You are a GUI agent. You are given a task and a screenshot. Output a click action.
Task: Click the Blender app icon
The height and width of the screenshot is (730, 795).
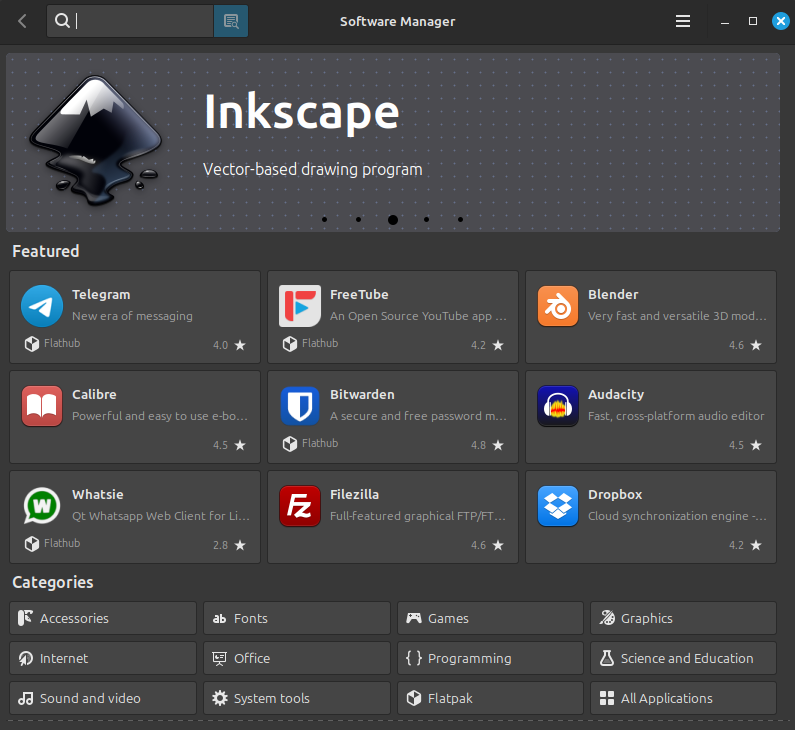[x=558, y=306]
